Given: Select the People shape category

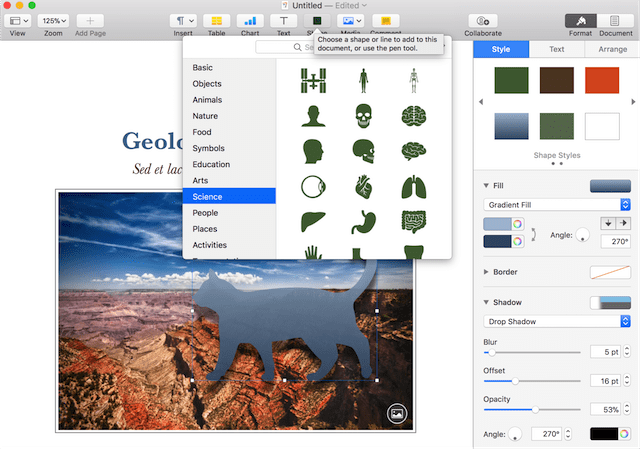Looking at the screenshot, I should tap(206, 213).
